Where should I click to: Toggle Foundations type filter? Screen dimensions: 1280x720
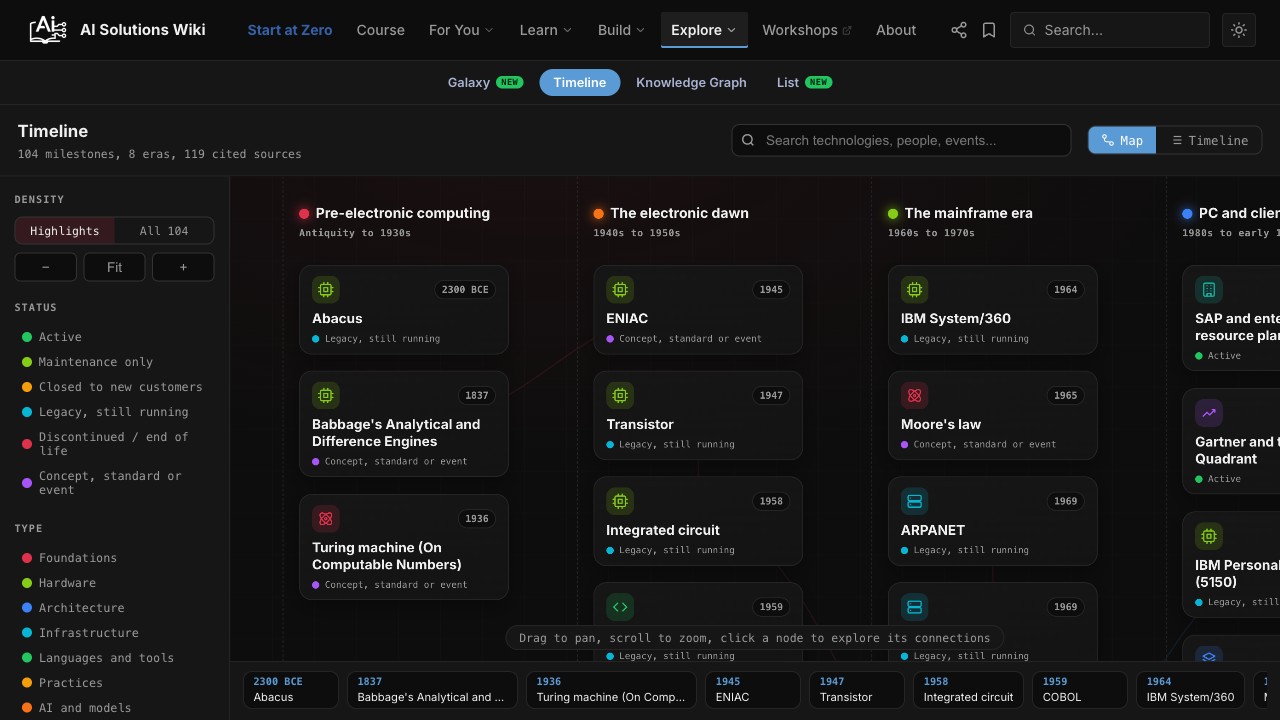69,558
